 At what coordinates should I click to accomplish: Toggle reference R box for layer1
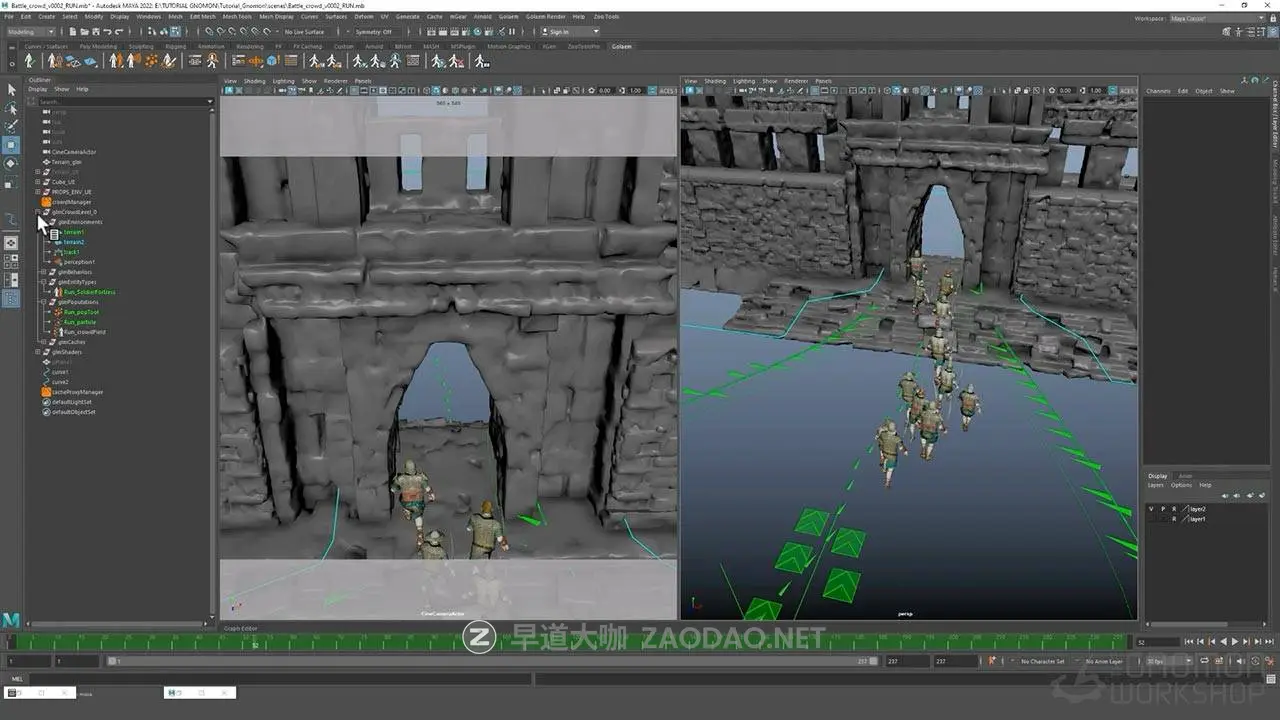[1174, 519]
